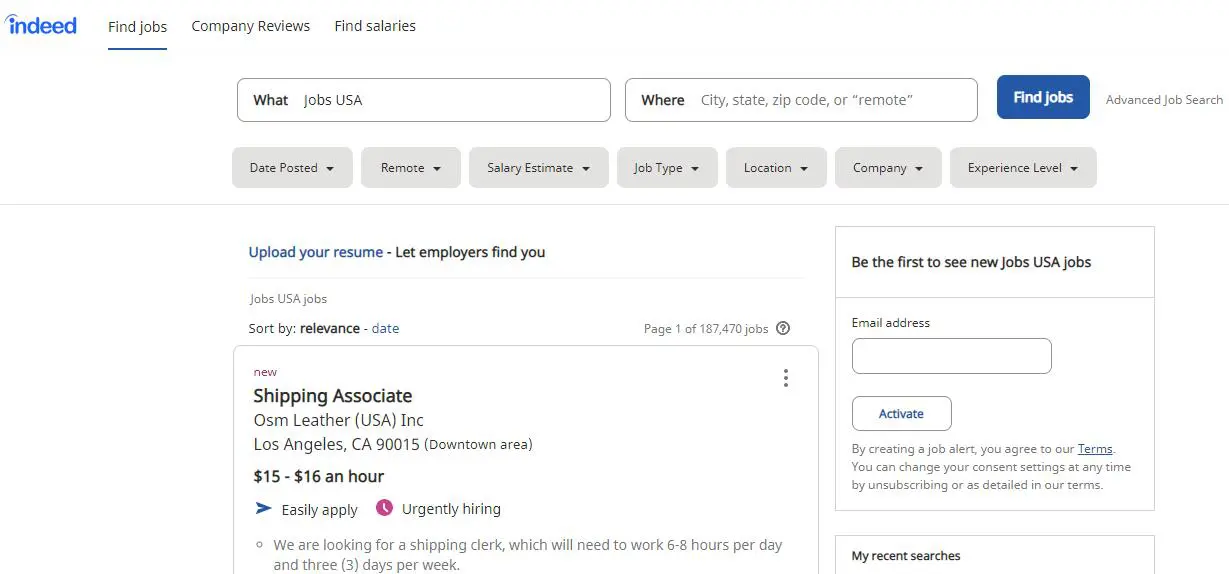Click the My recent searches heading
The width and height of the screenshot is (1229, 574).
(x=906, y=556)
